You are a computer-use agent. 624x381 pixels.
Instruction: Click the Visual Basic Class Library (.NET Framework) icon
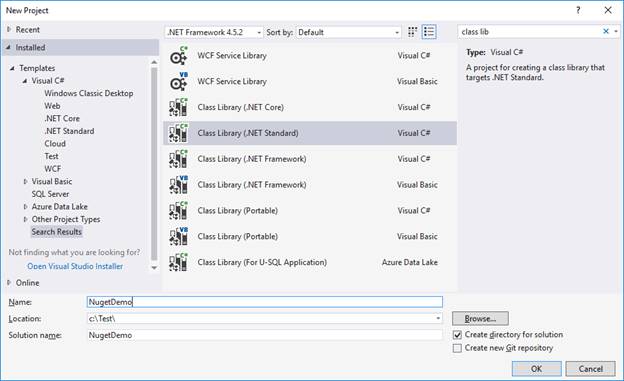coord(178,185)
